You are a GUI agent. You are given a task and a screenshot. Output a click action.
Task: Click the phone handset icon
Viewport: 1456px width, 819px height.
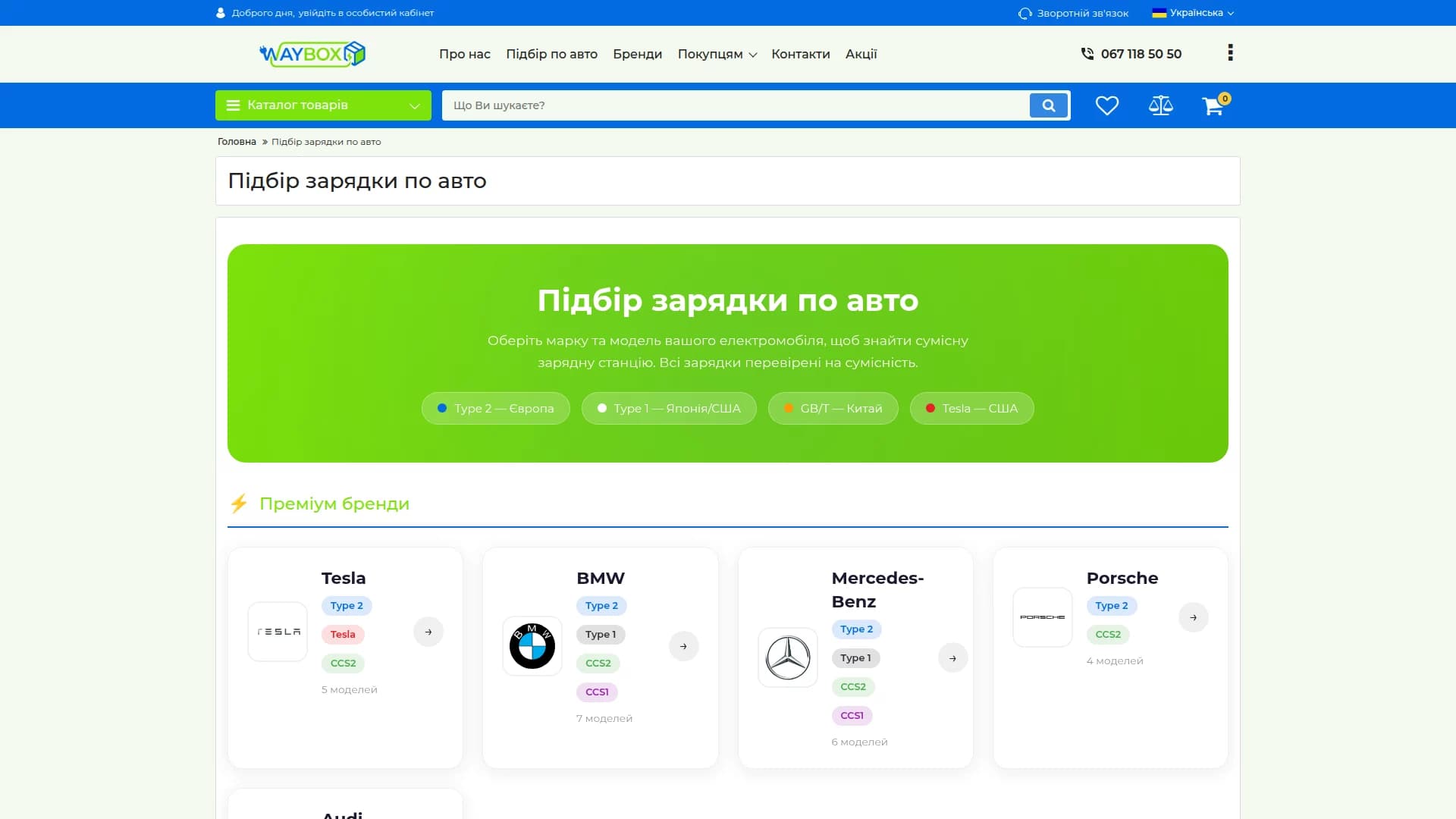click(1087, 54)
